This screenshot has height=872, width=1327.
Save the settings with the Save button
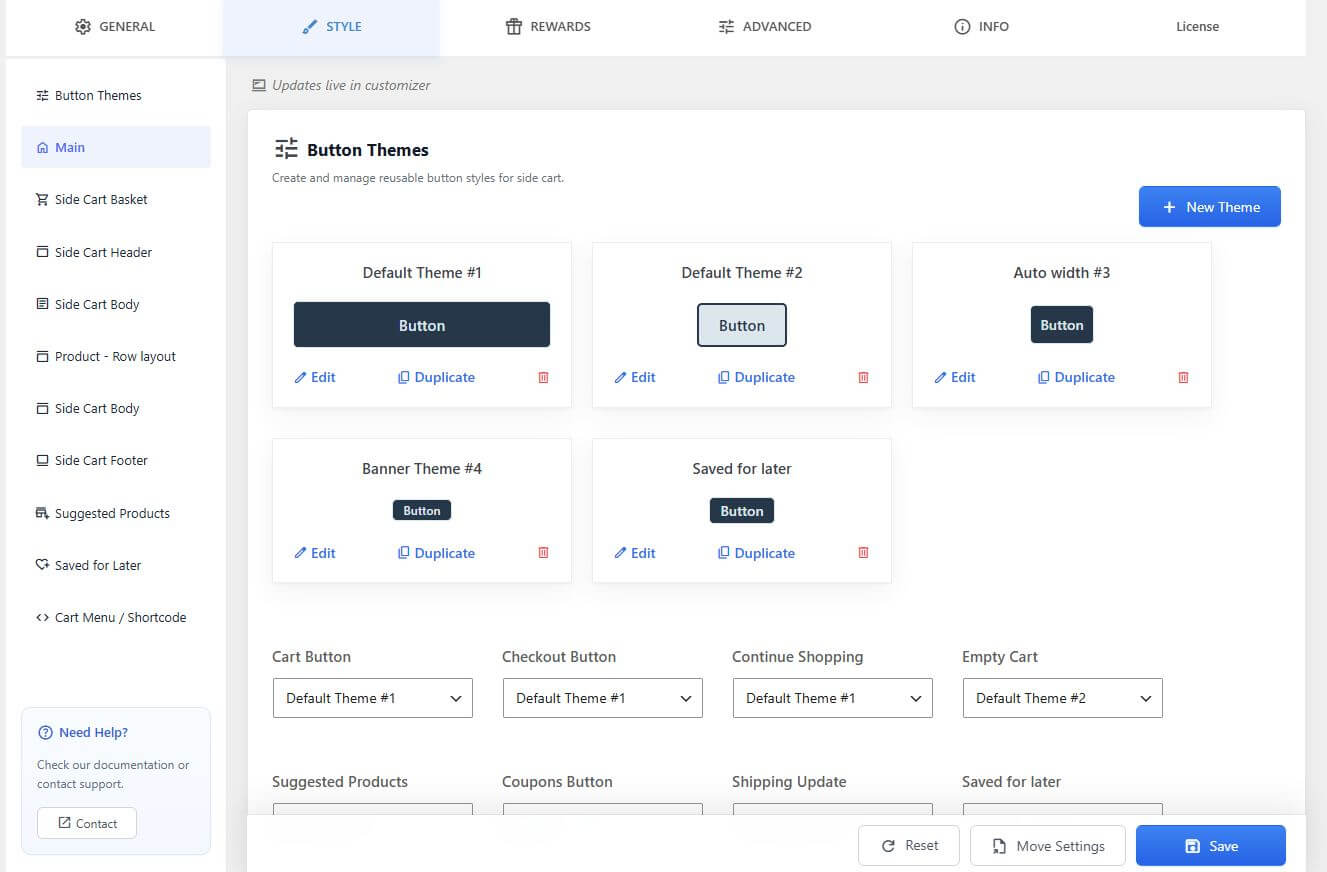(1211, 846)
